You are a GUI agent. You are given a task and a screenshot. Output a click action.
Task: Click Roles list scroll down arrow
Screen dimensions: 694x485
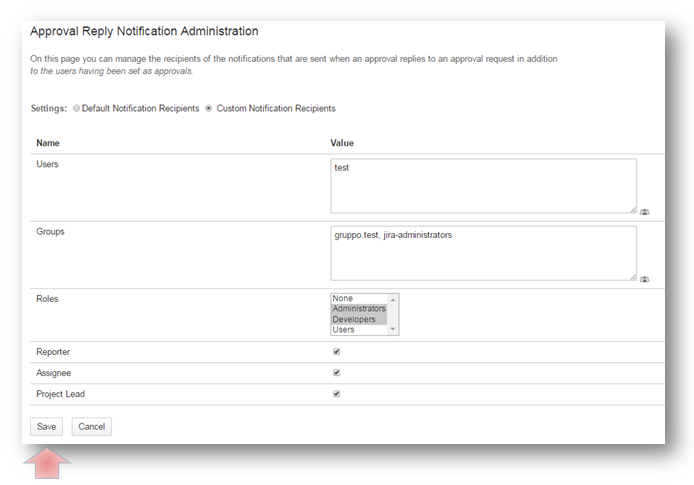click(393, 329)
